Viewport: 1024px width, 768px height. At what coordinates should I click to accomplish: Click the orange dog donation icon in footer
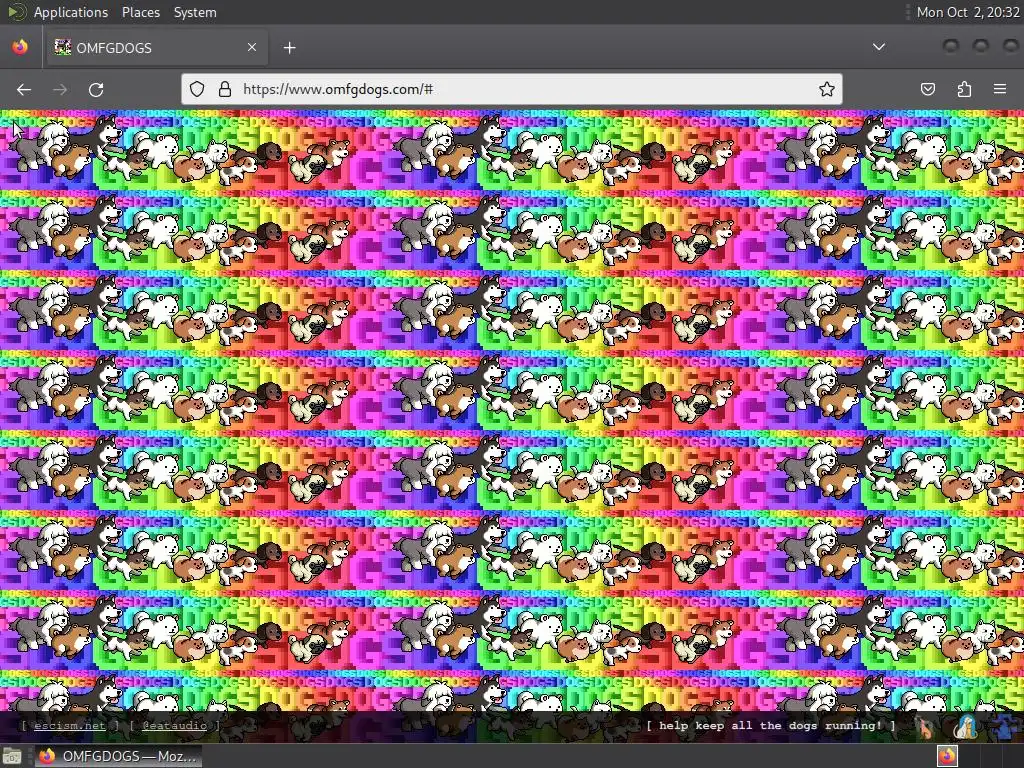point(926,727)
